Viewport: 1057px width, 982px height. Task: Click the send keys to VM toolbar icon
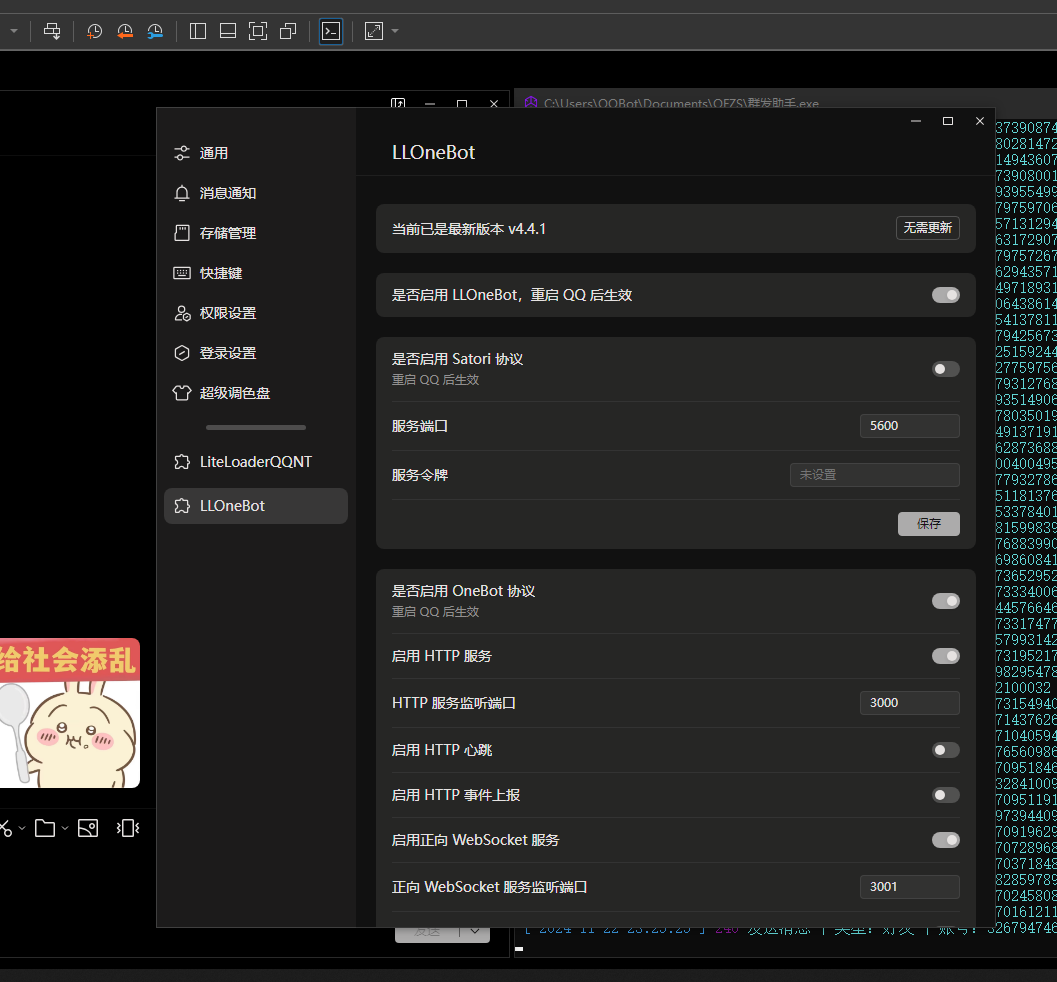(x=52, y=31)
